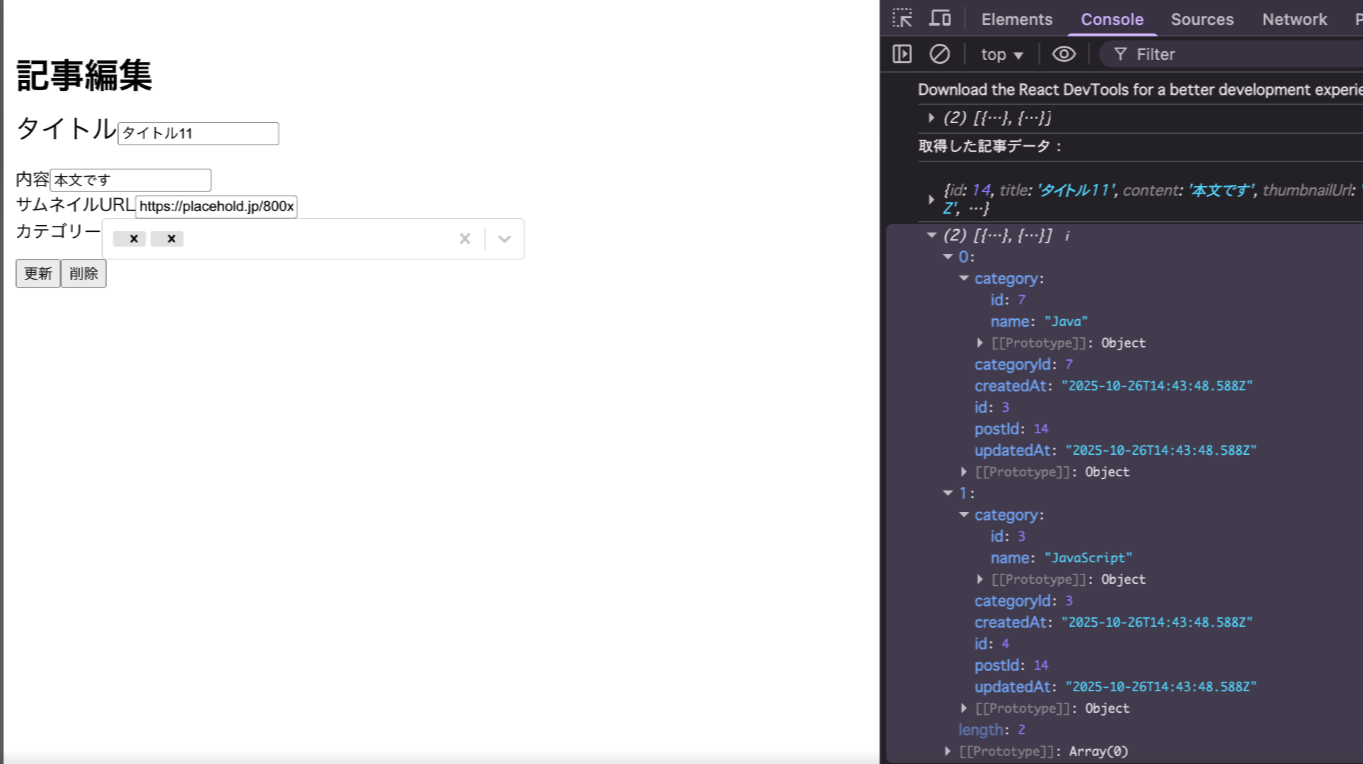Open the console sidebar panel icon
The width and height of the screenshot is (1363, 764).
[901, 54]
